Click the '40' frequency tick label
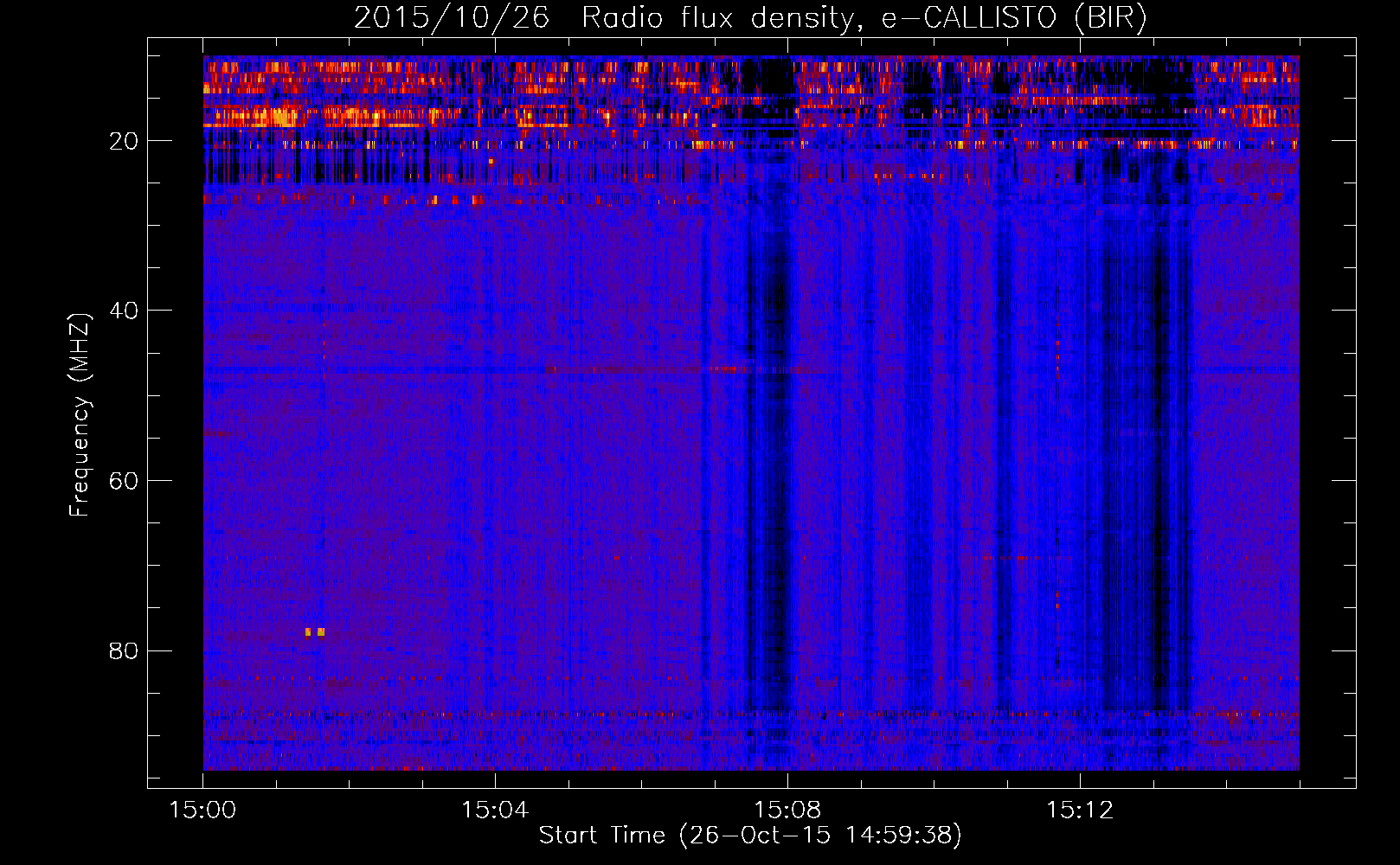This screenshot has height=865, width=1400. (124, 311)
